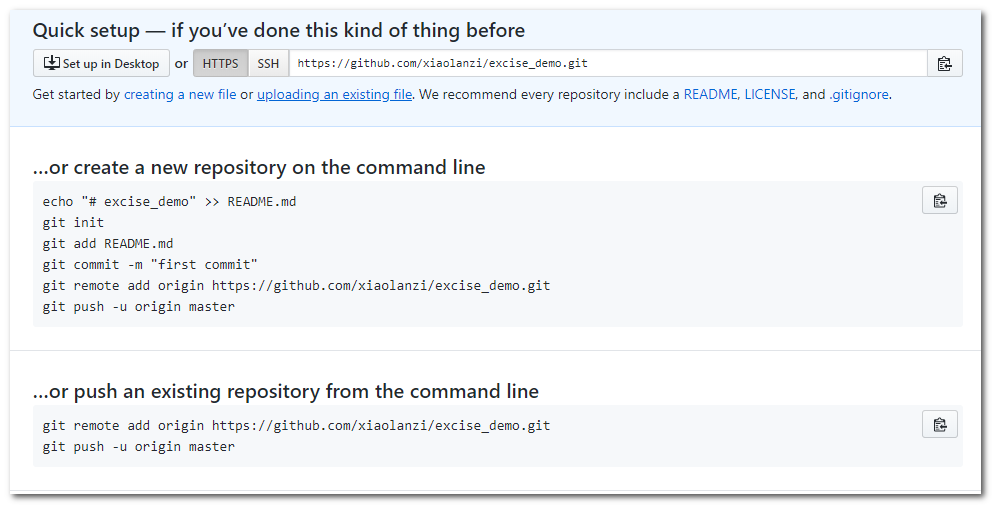
Task: Copy the push existing repository commands
Action: (939, 424)
